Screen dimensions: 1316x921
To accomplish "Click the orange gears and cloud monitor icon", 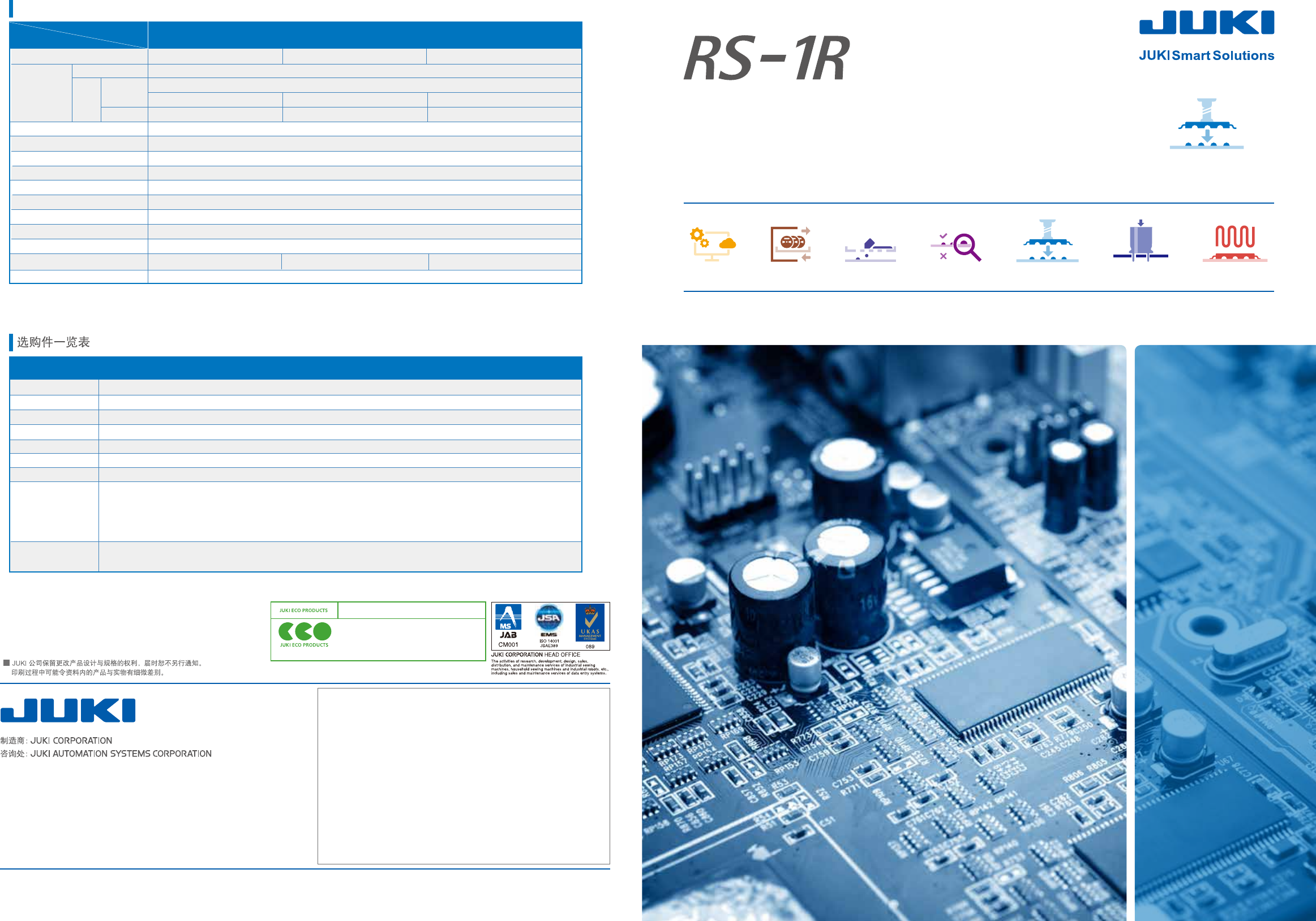I will tap(712, 244).
